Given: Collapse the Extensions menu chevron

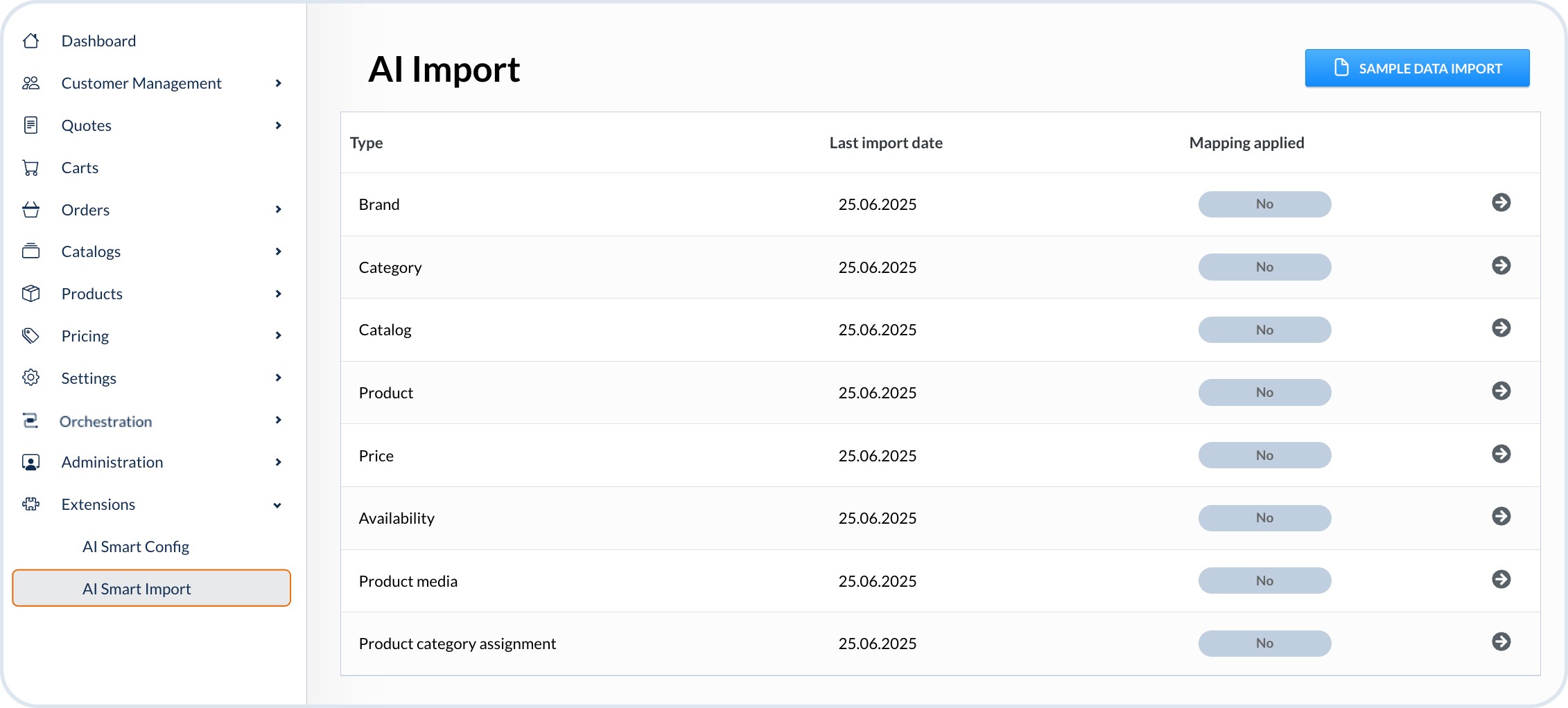Looking at the screenshot, I should click(x=277, y=505).
